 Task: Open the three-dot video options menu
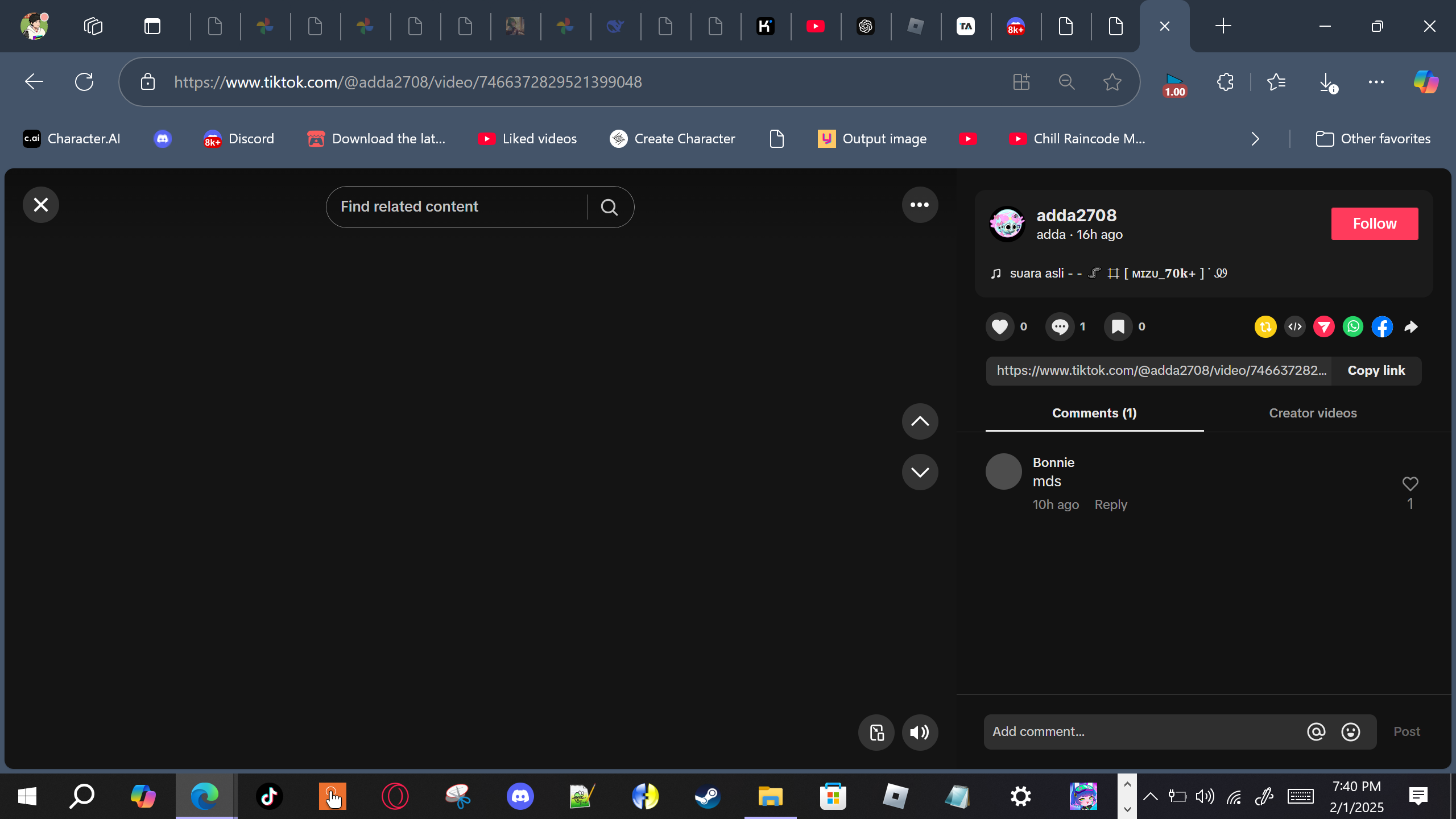[x=920, y=205]
